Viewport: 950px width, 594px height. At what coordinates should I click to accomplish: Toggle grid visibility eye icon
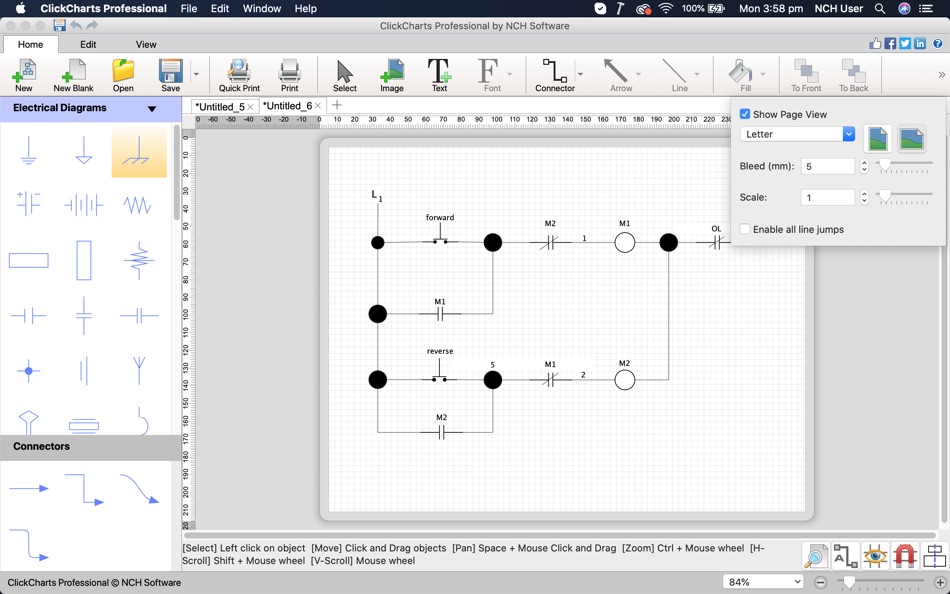[x=875, y=556]
